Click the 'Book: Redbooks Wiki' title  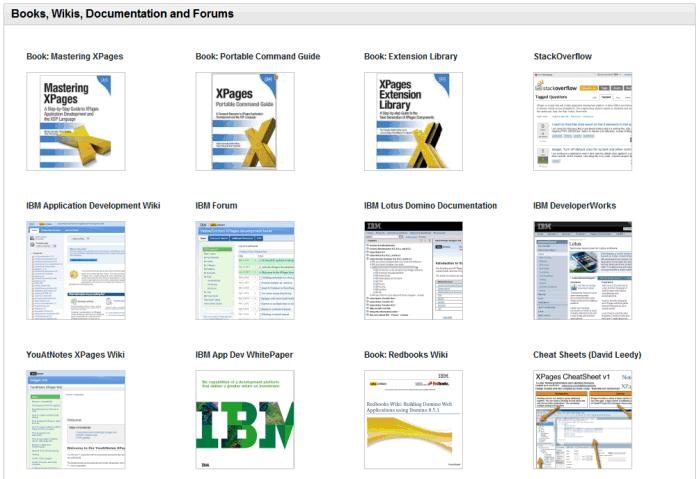[406, 355]
